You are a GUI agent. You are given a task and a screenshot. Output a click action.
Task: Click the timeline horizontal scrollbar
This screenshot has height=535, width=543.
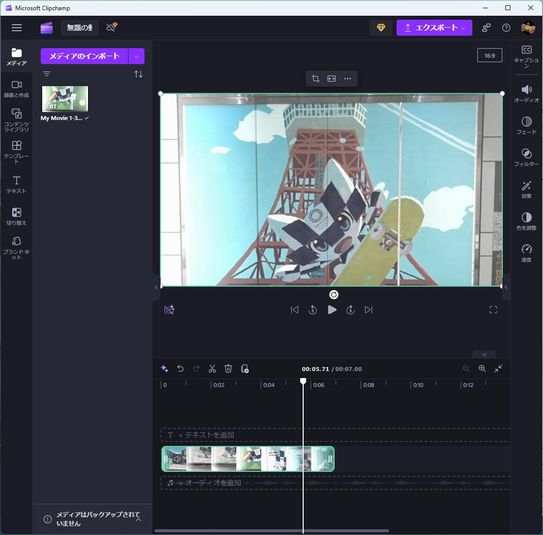tap(272, 531)
